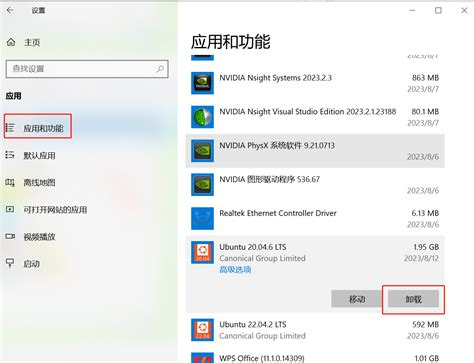This screenshot has height=363, width=474.
Task: Select Nsight Visual Studio Edition entry
Action: tap(315, 117)
